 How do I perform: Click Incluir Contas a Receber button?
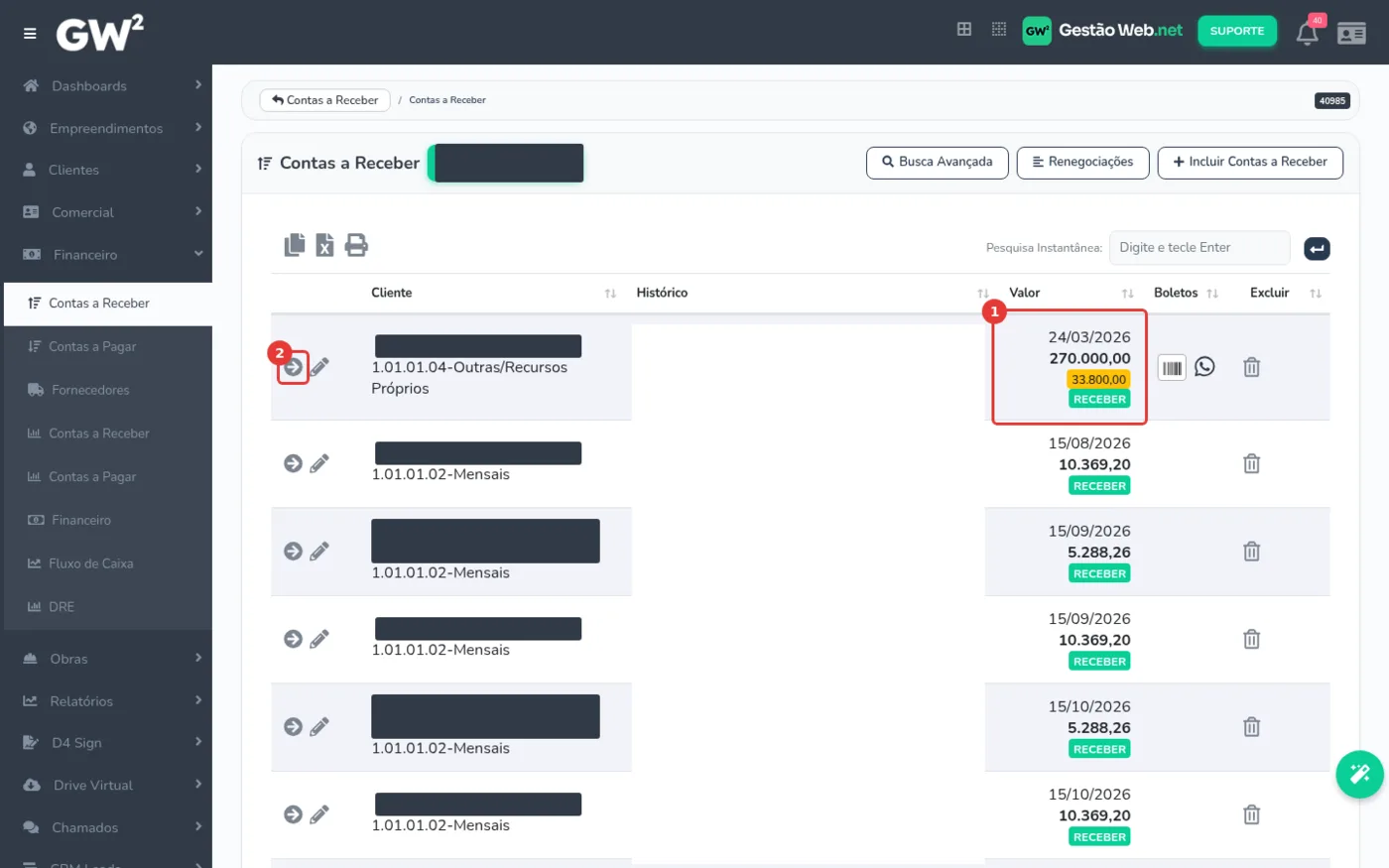click(x=1250, y=163)
